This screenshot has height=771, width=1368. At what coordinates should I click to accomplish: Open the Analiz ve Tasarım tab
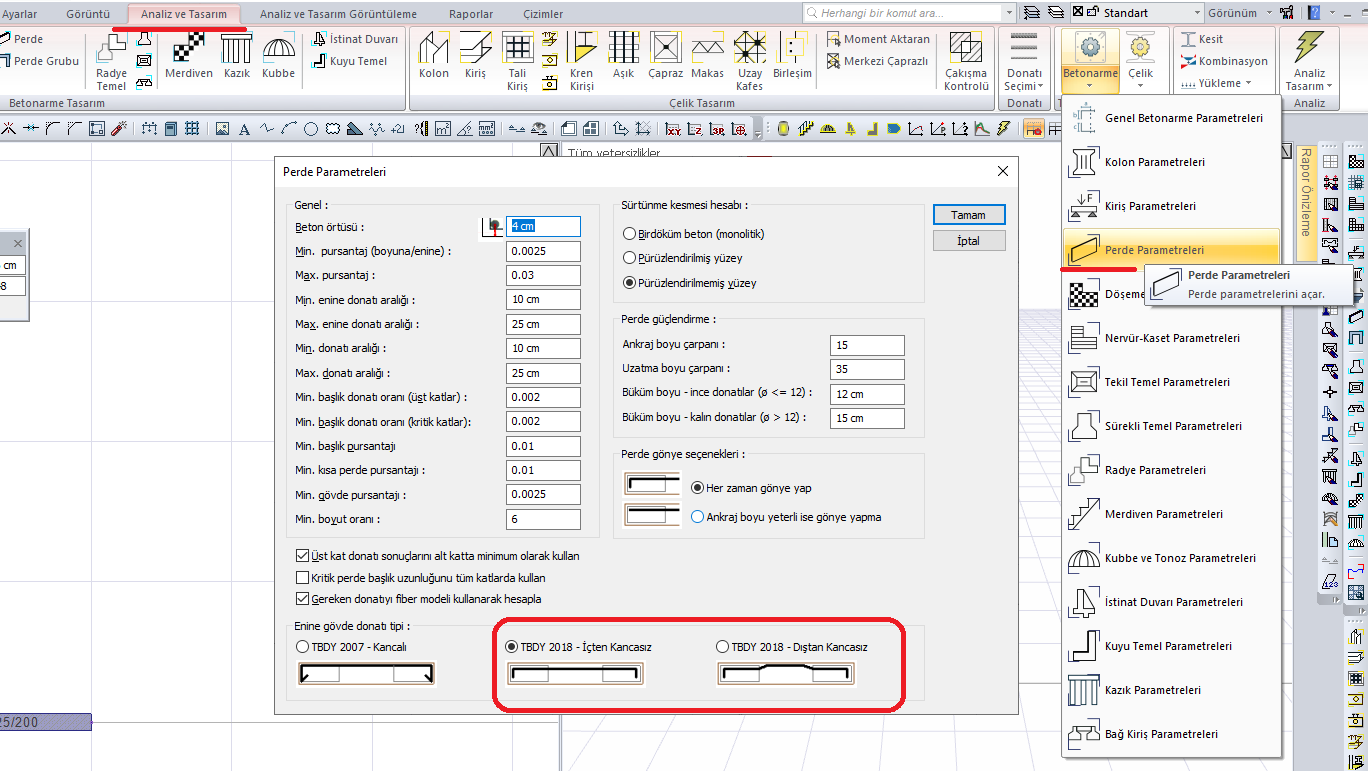[186, 14]
